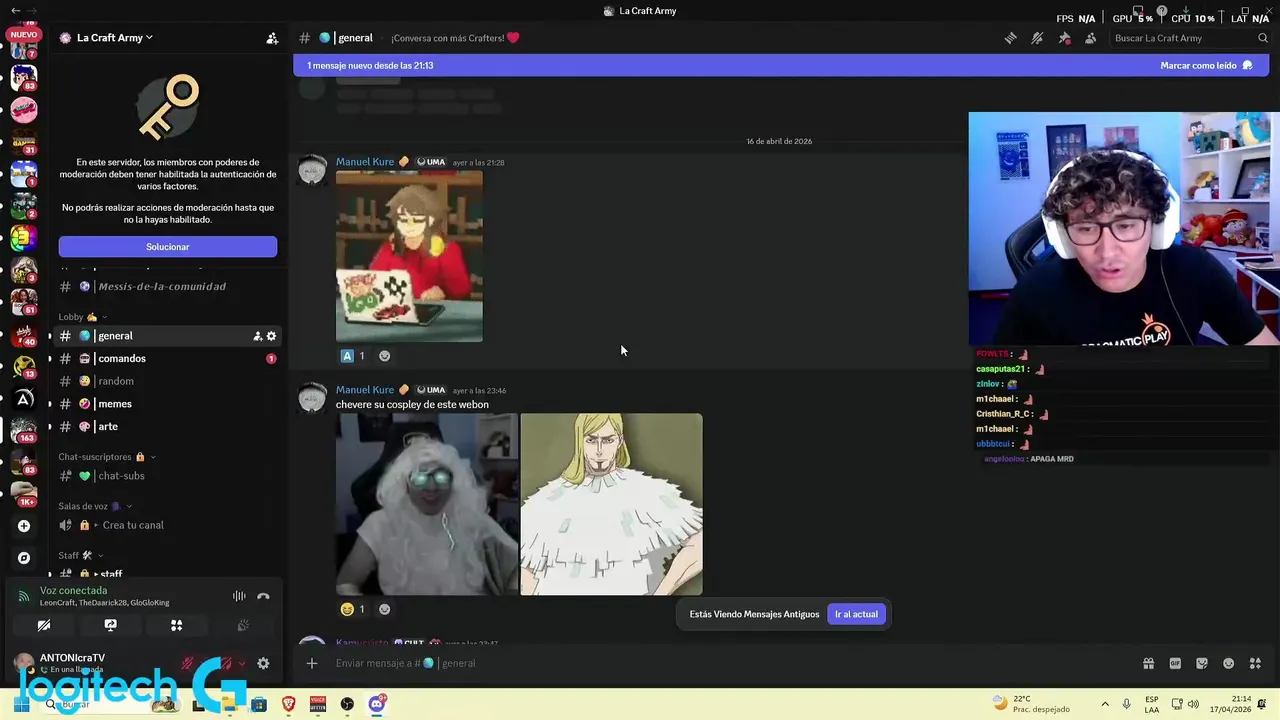Click the back arrow in the title bar
This screenshot has width=1280, height=720.
(15, 10)
